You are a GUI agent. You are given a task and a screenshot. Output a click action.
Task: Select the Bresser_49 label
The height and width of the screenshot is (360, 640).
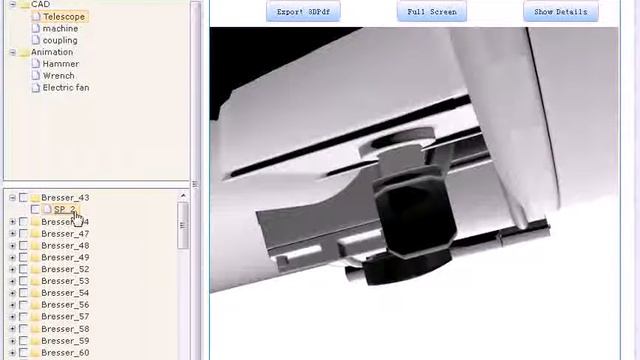pos(65,258)
